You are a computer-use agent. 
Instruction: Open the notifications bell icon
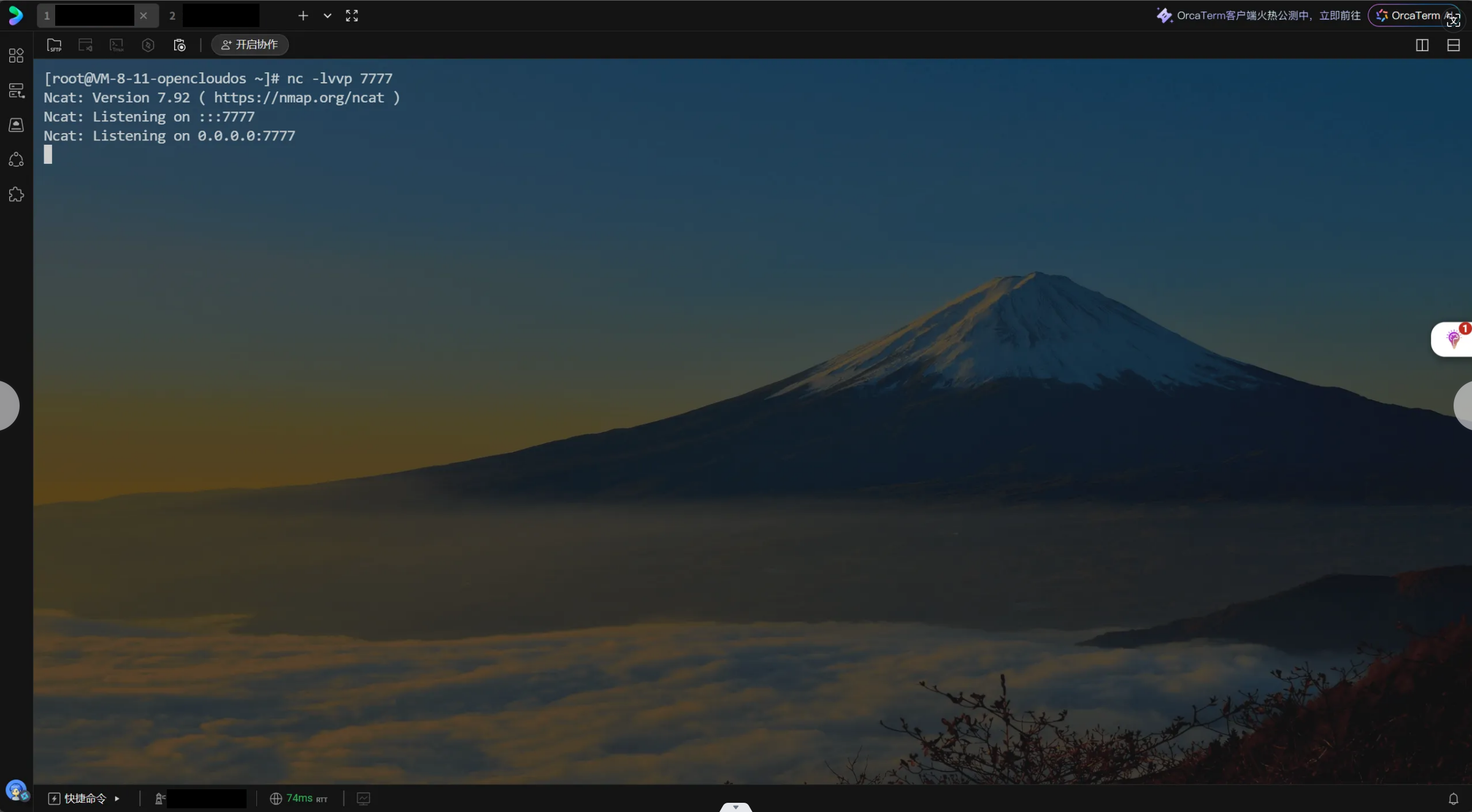[x=1453, y=799]
